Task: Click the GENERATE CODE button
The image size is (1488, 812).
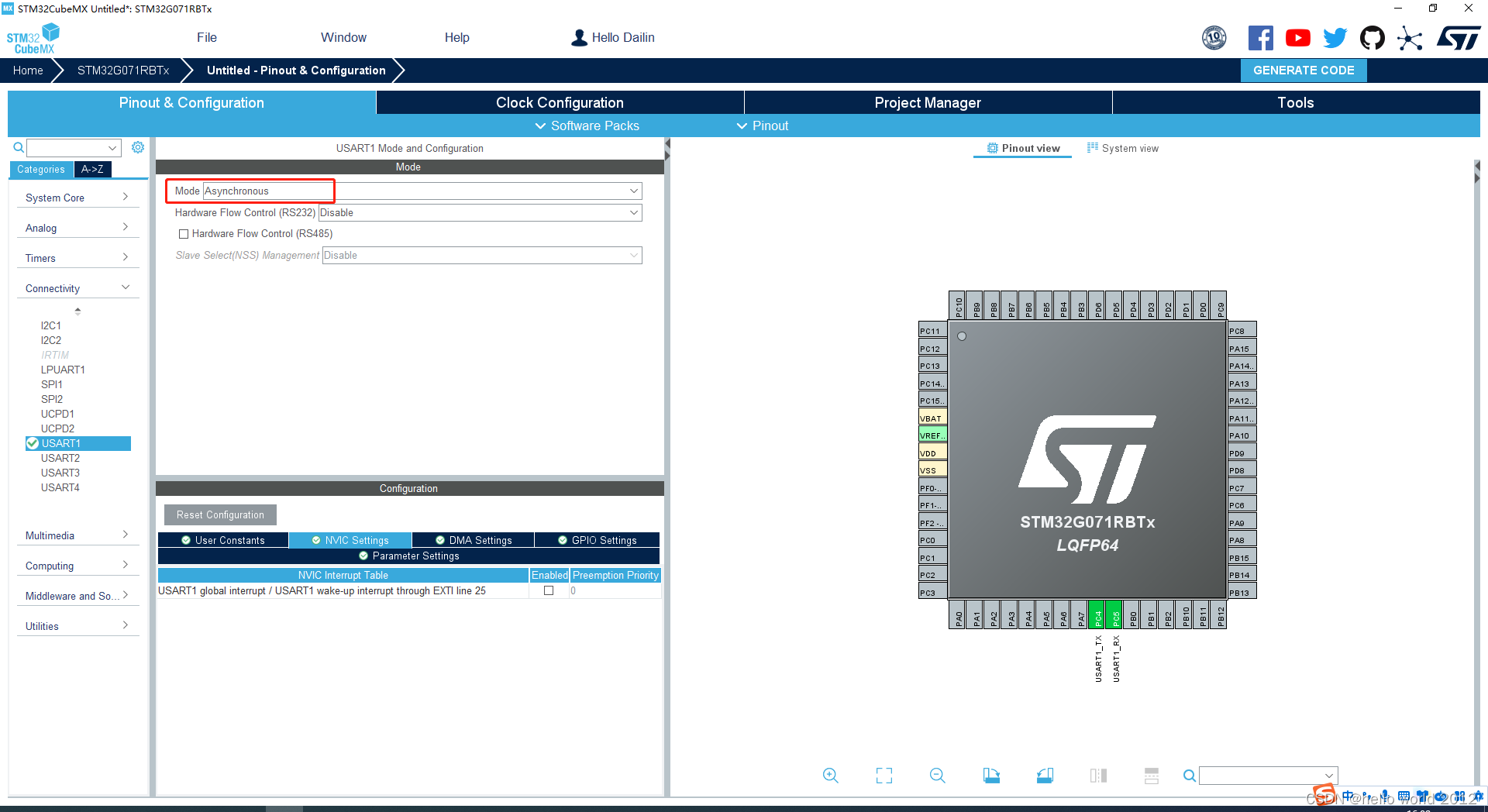Action: pos(1304,70)
